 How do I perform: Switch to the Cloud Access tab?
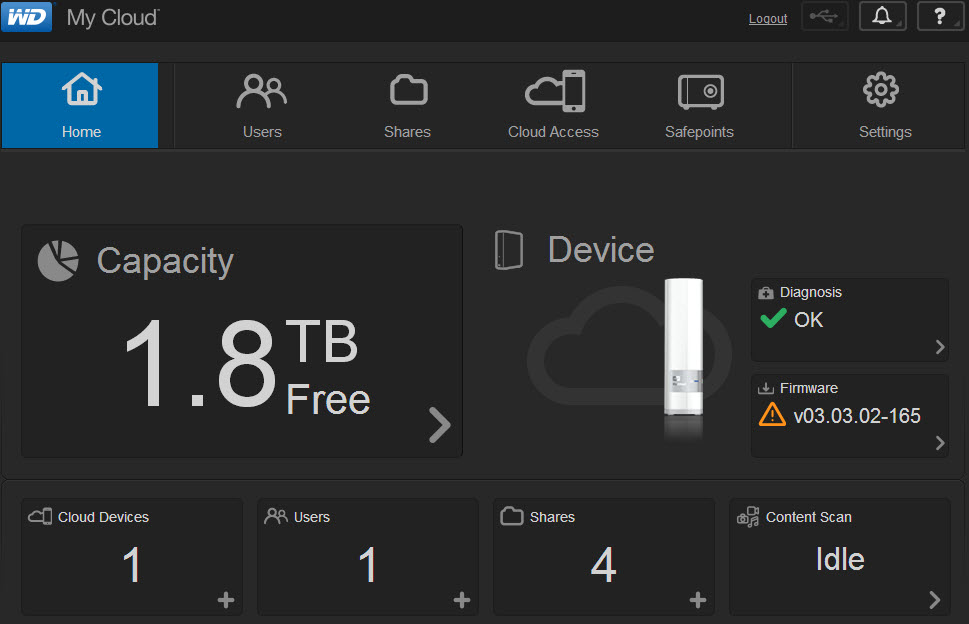pyautogui.click(x=553, y=105)
